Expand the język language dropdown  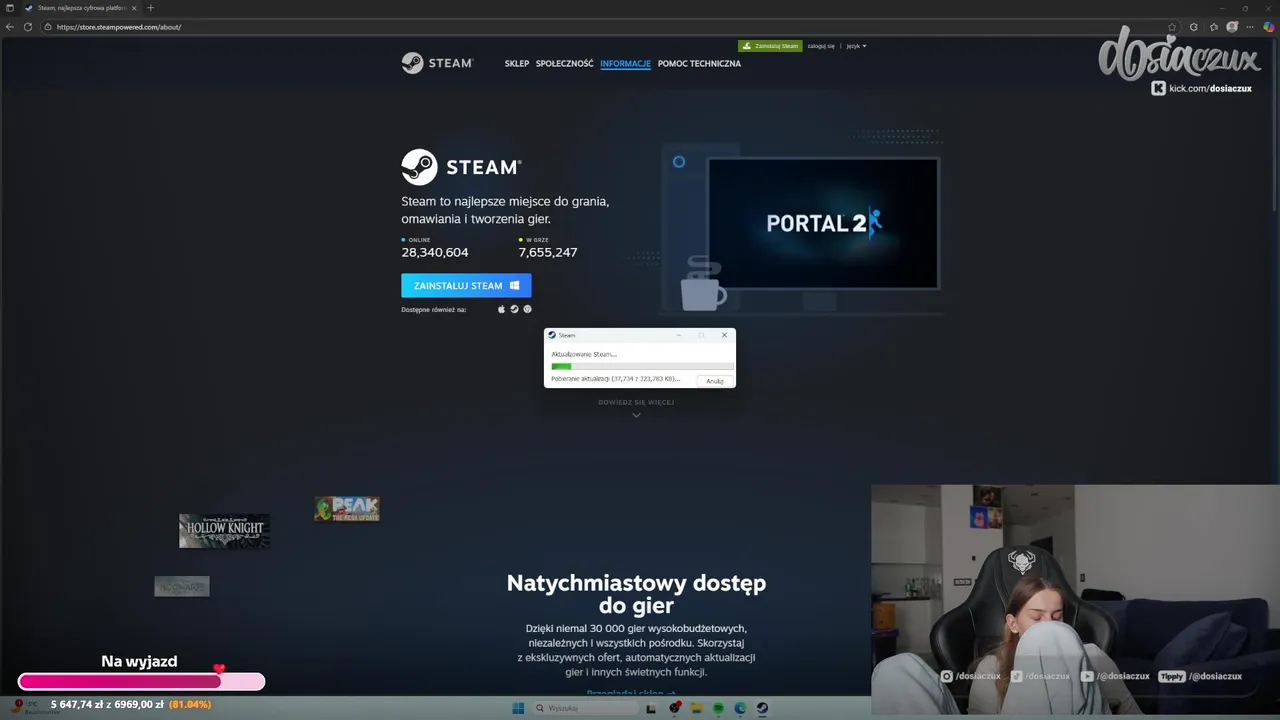(856, 46)
